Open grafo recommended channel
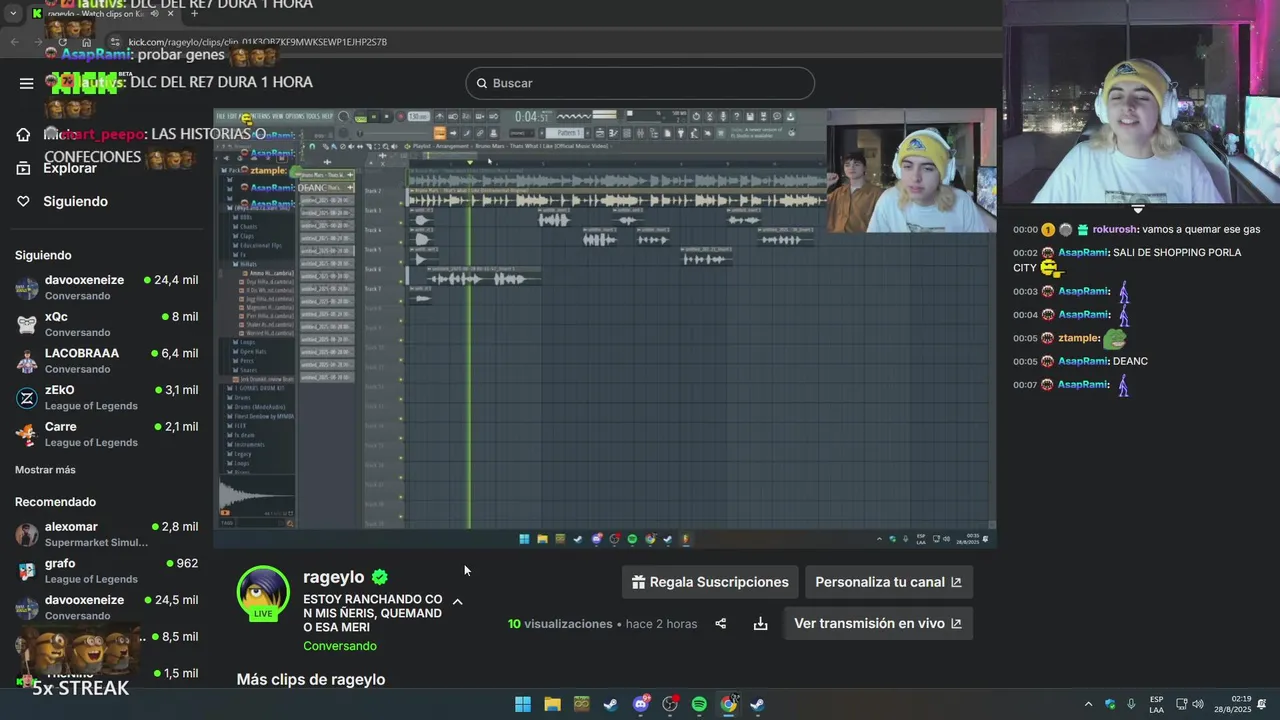 [107, 571]
